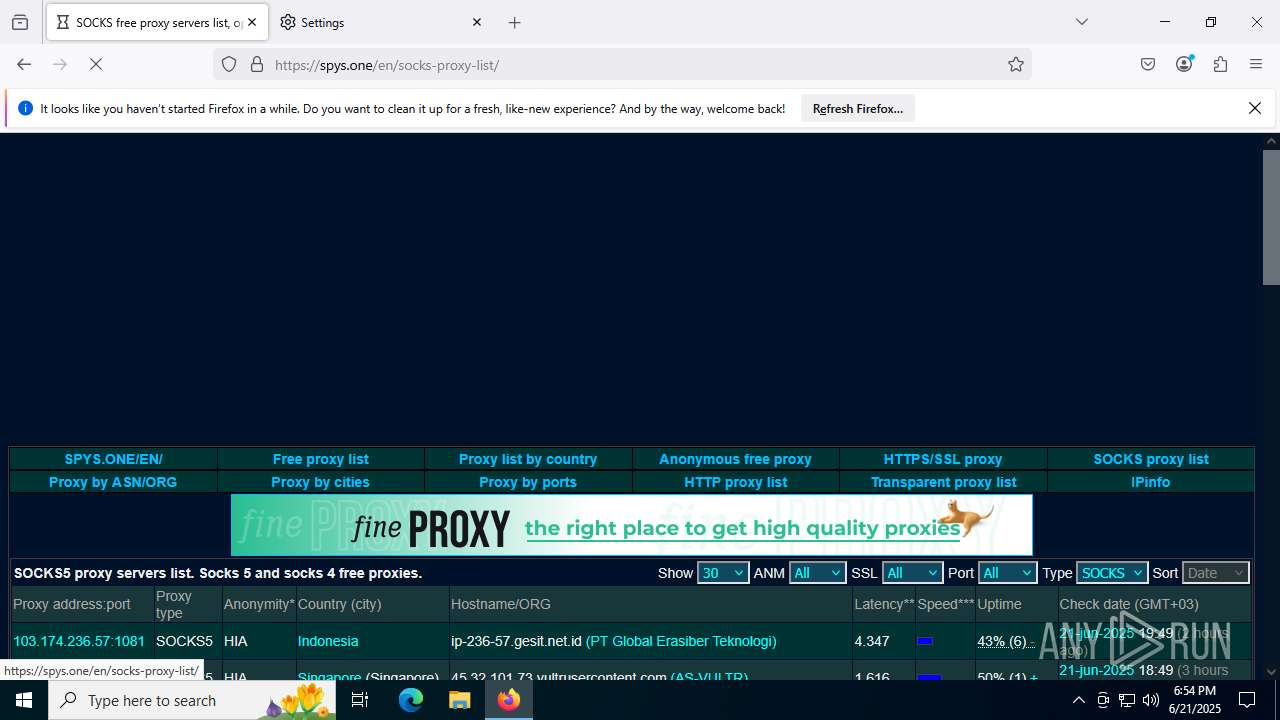
Task: Open the Firefox application menu
Action: [1256, 64]
